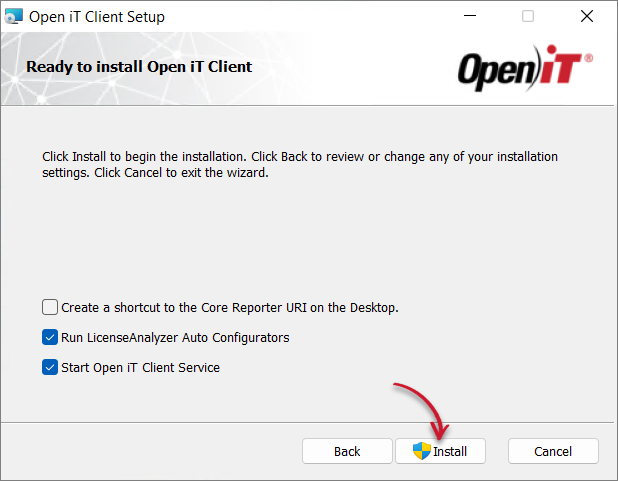Cancel the Open iT Client setup

(x=553, y=451)
